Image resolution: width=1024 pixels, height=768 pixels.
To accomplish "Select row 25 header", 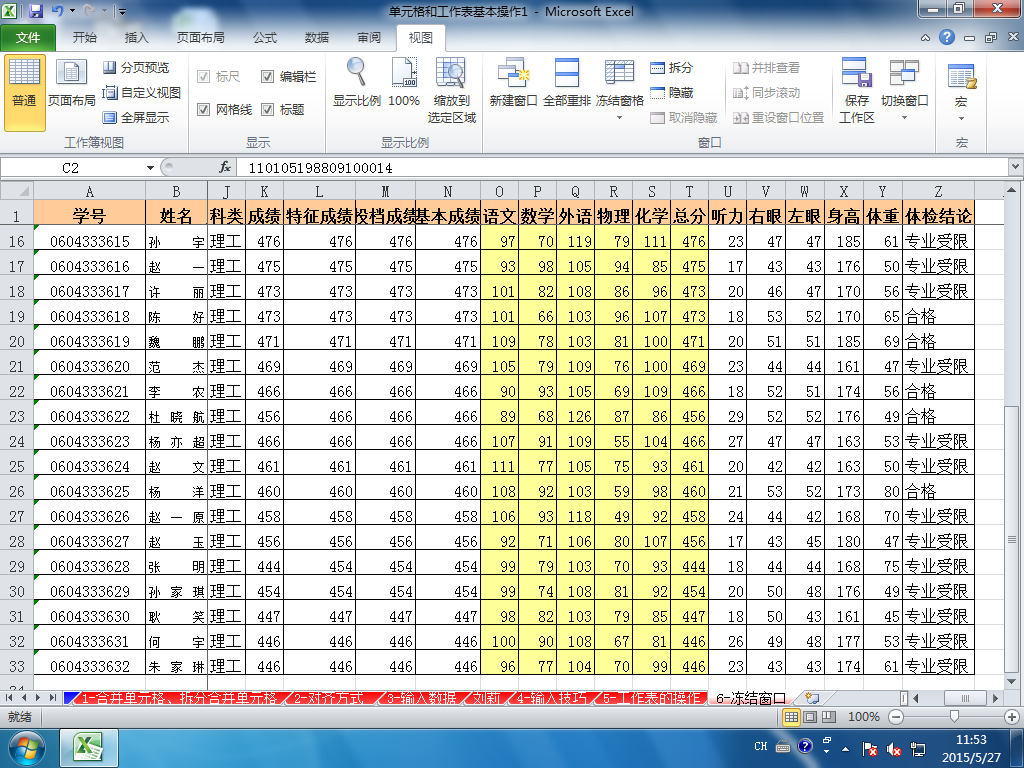I will click(x=16, y=466).
